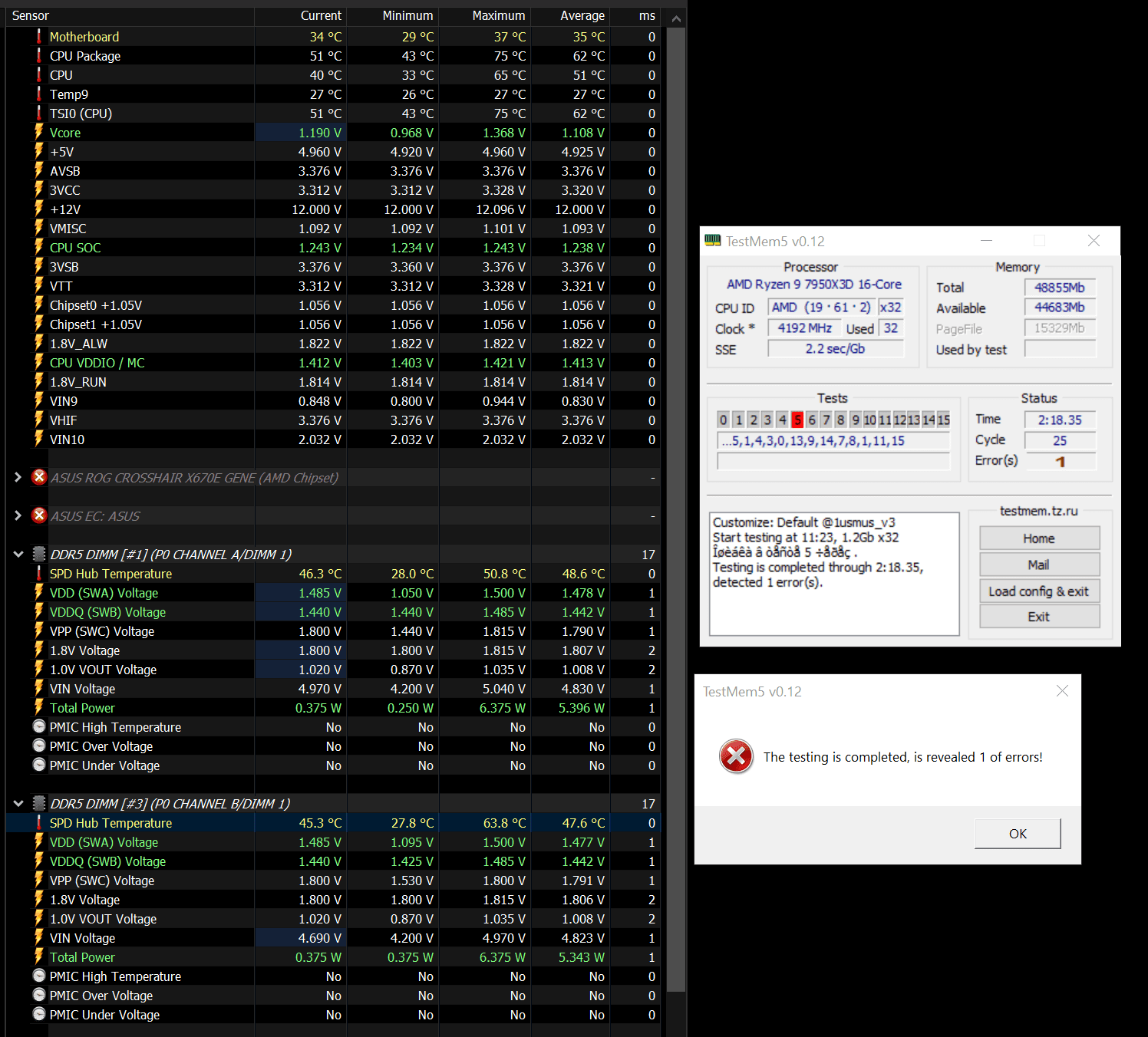Collapse the DDR5 DIMM [#3] sensor group

point(18,803)
